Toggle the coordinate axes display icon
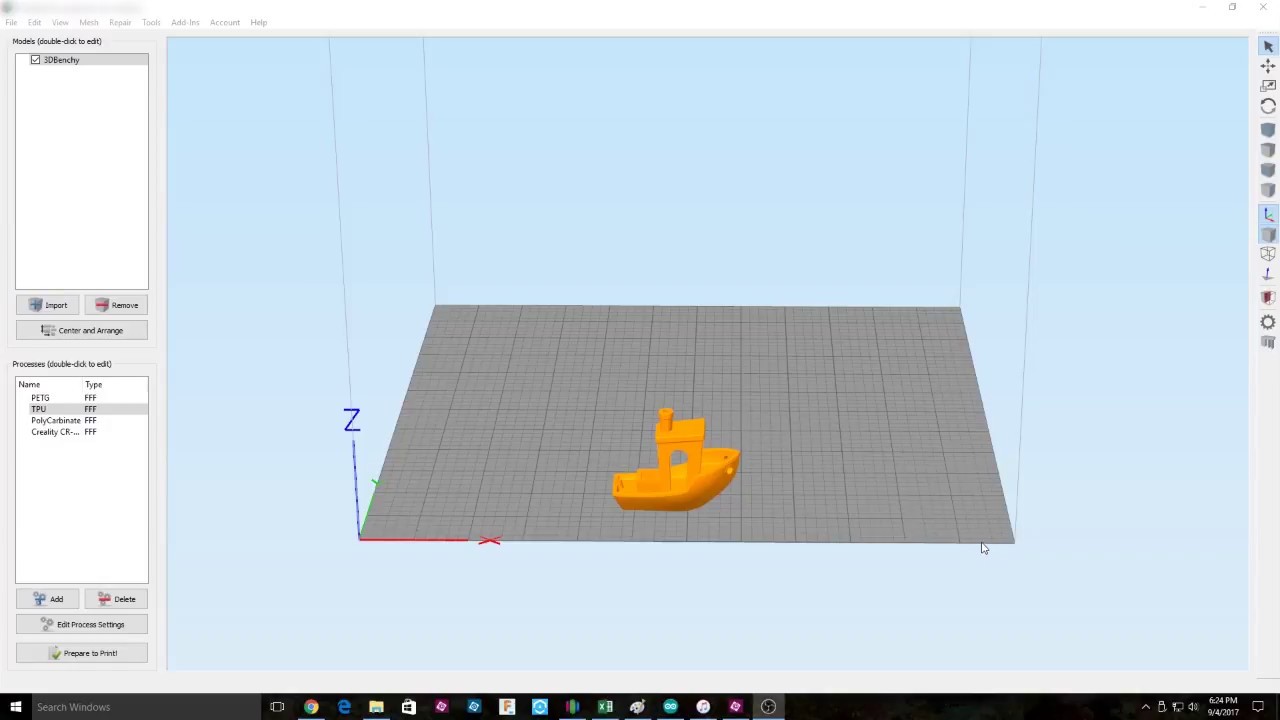Viewport: 1280px width, 720px height. click(1268, 215)
